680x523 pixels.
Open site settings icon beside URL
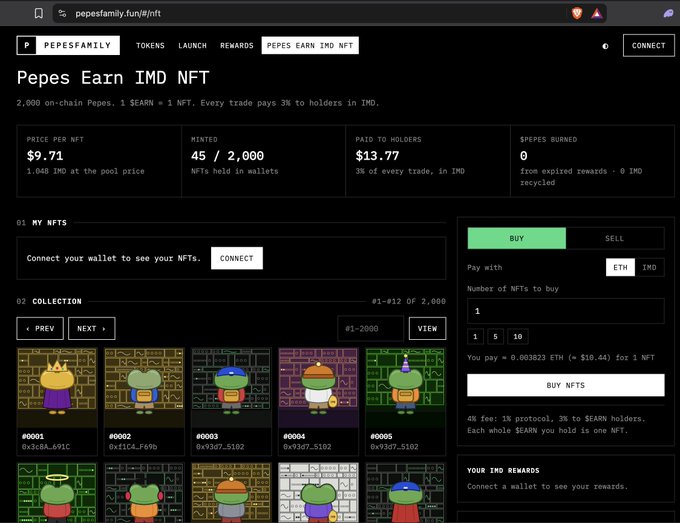click(x=62, y=13)
